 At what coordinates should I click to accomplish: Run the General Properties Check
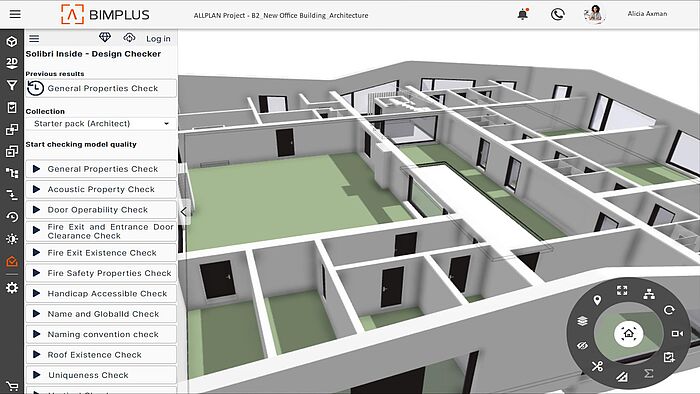coord(101,169)
